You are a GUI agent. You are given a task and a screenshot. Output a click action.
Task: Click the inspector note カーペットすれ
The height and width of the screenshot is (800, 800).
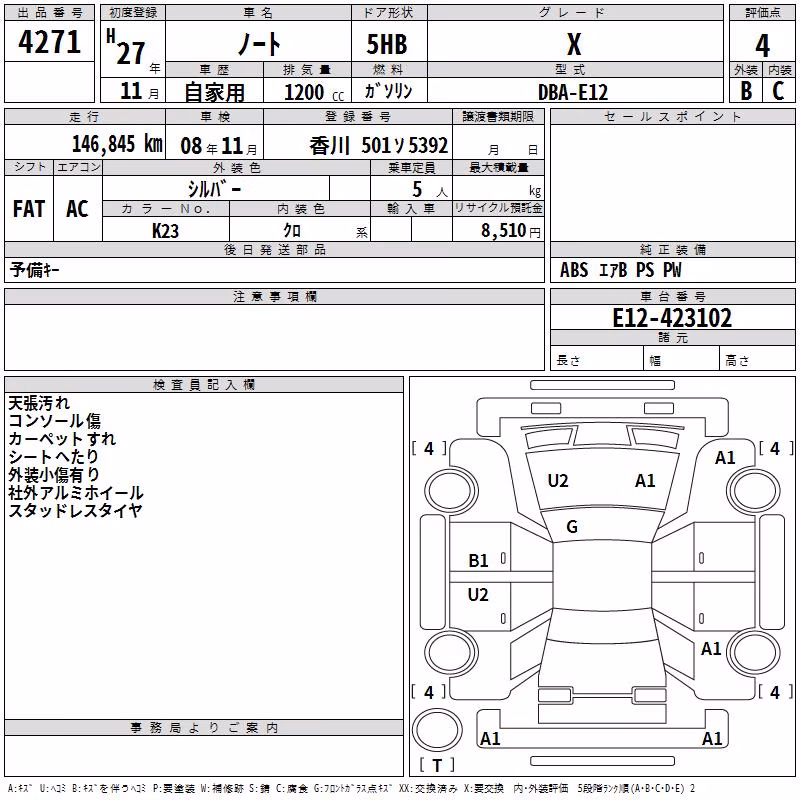pos(62,439)
